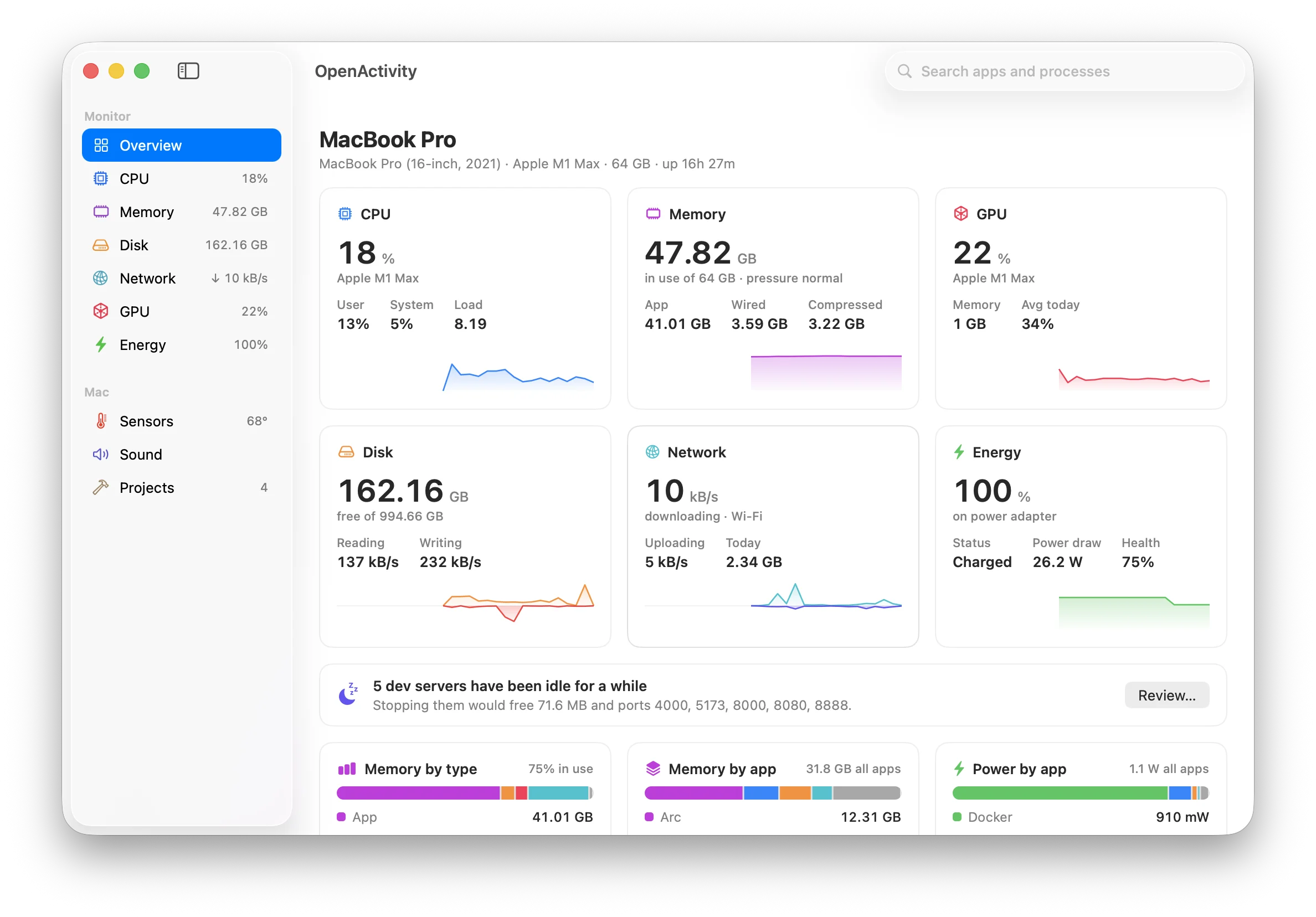Click the Projects hammer icon

pyautogui.click(x=100, y=487)
